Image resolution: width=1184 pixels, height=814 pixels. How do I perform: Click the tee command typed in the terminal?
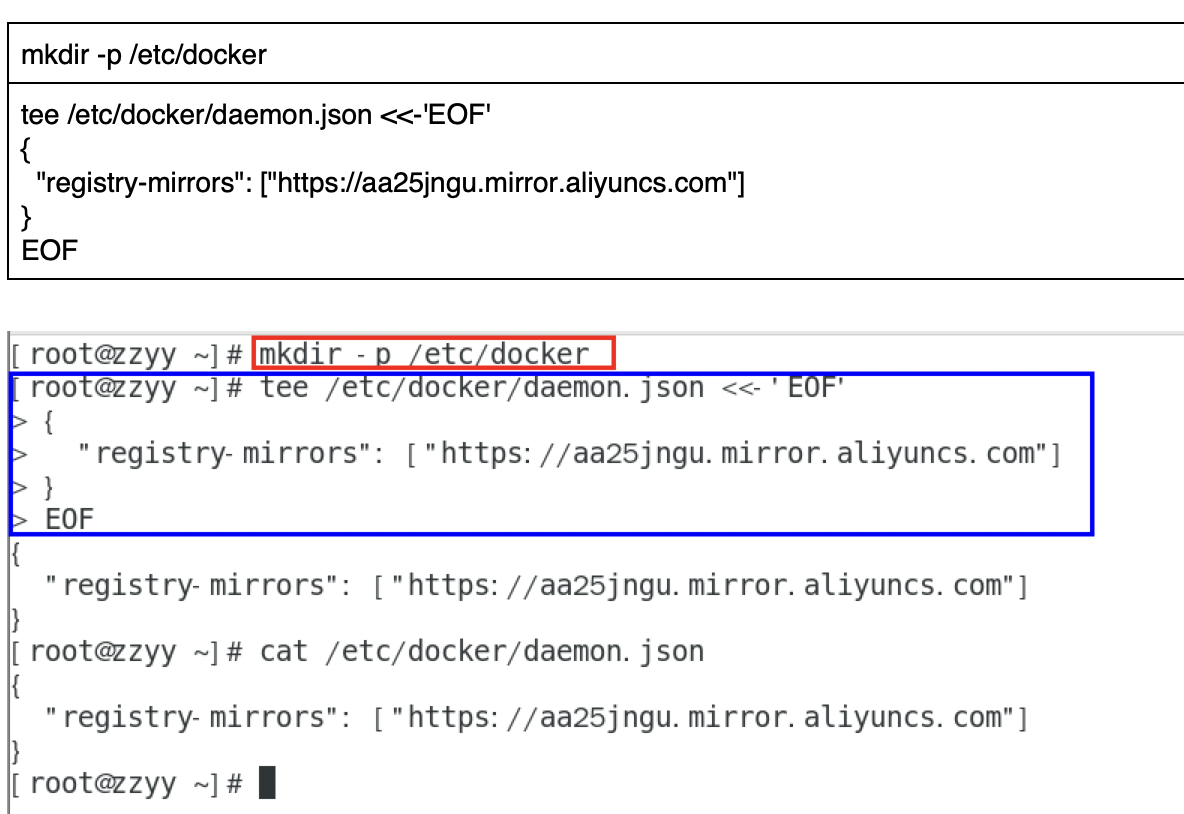tap(553, 387)
